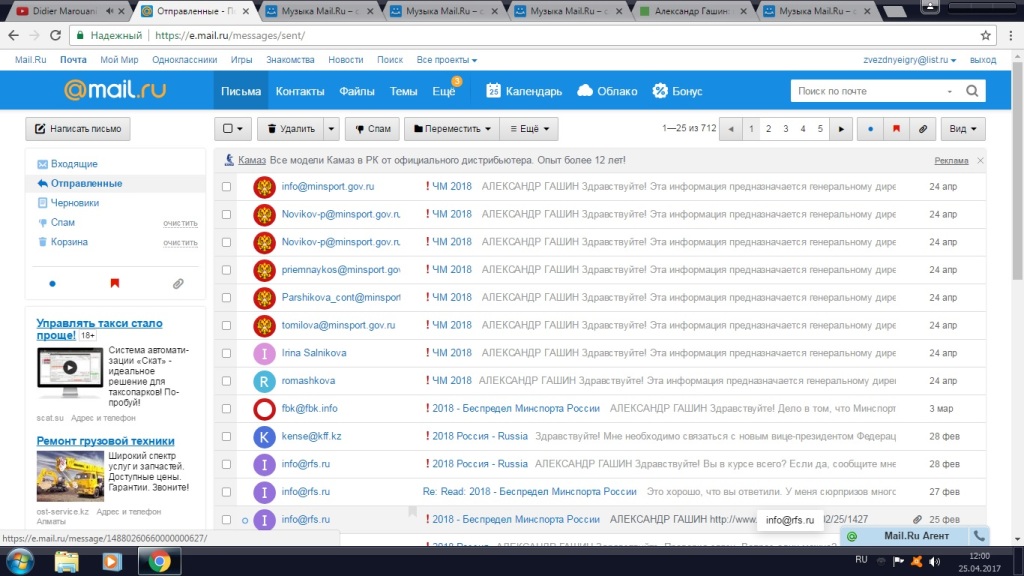
Task: Open the Черновики folder
Action: (x=74, y=203)
